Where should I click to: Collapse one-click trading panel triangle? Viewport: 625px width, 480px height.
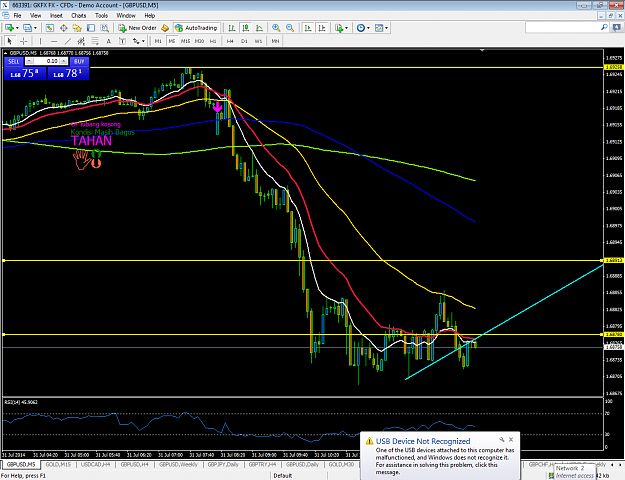coord(6,53)
